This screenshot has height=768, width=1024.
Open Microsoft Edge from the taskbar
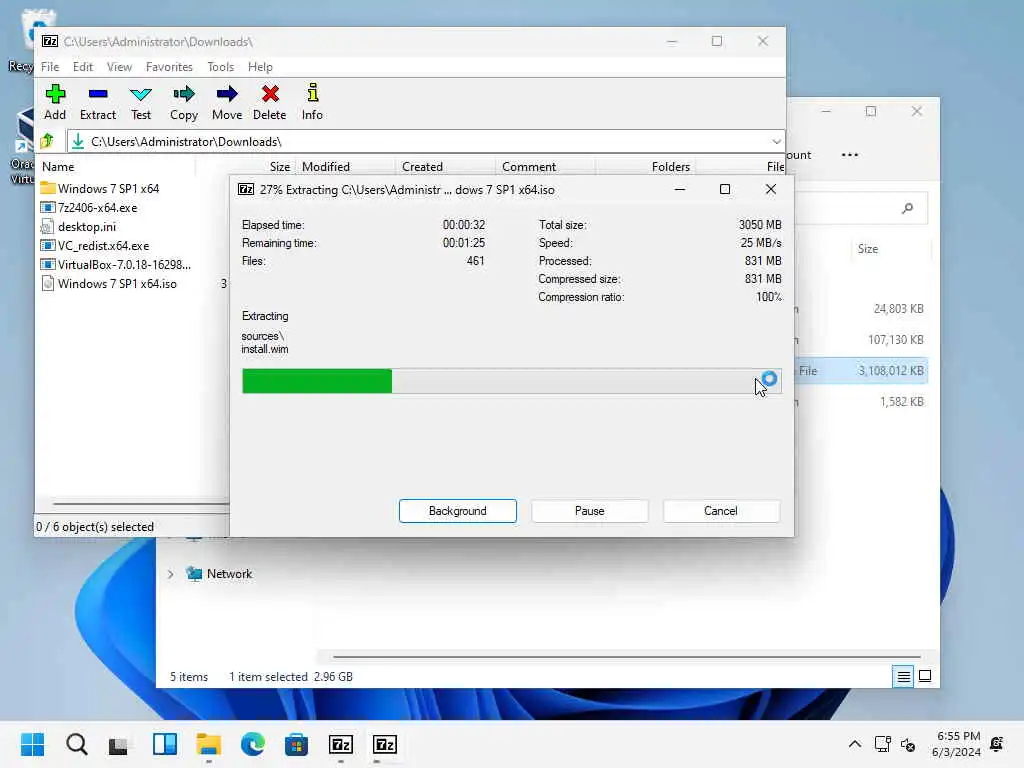pos(253,744)
